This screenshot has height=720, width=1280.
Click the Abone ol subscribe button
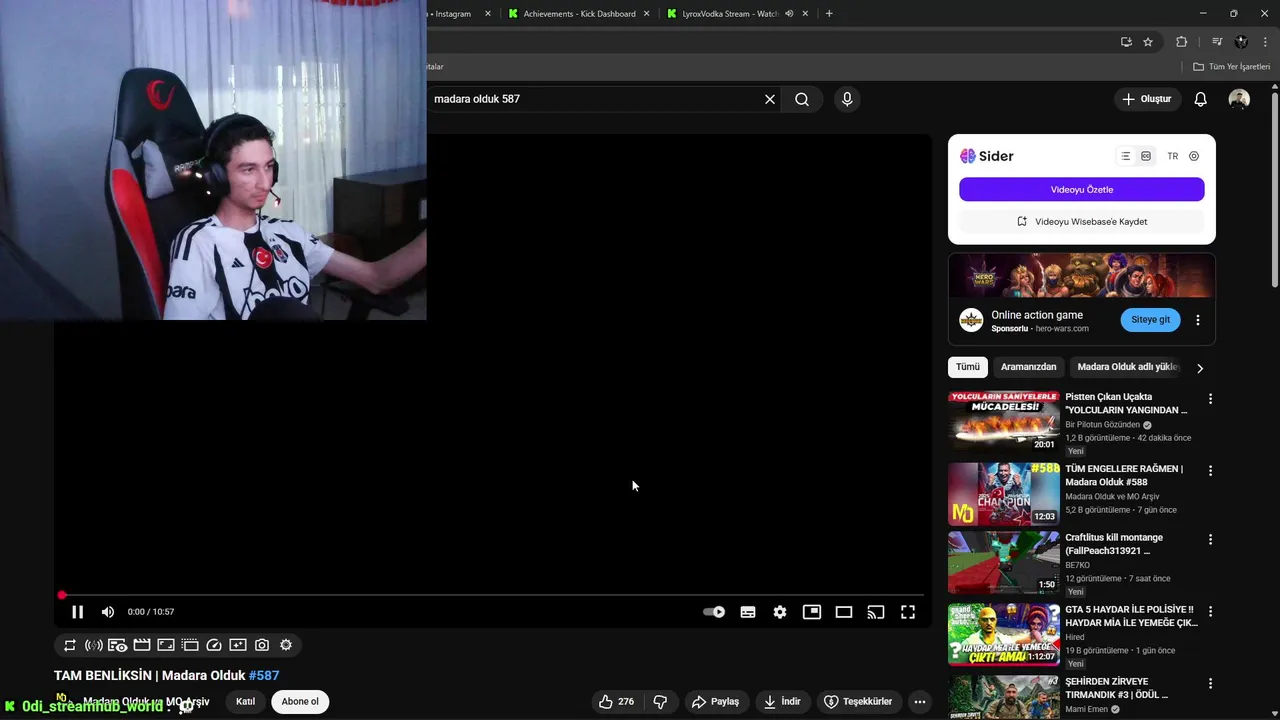pyautogui.click(x=300, y=702)
